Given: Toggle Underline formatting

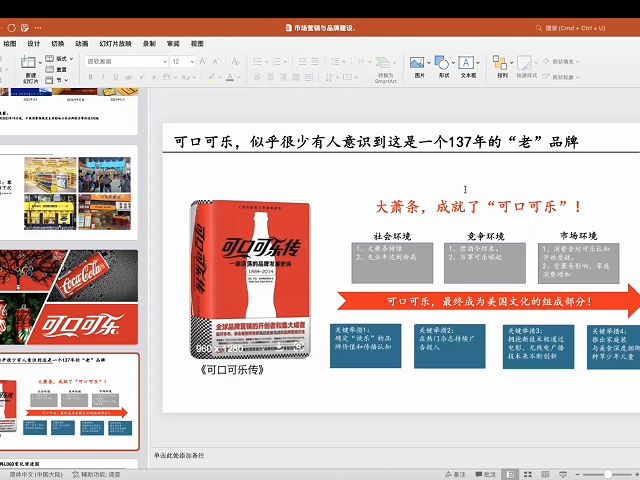Looking at the screenshot, I should [116, 77].
